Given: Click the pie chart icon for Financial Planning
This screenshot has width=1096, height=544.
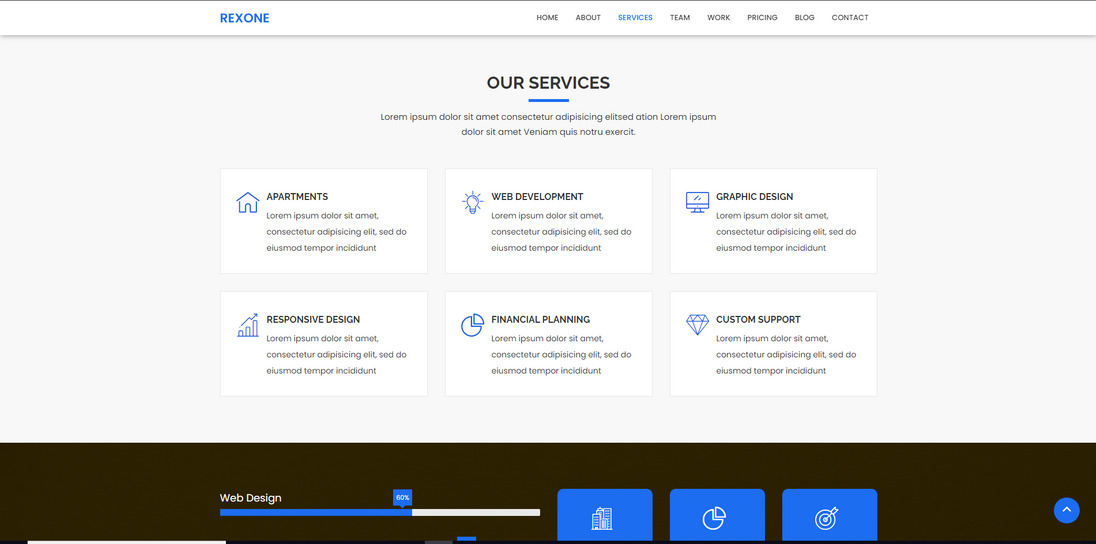Looking at the screenshot, I should [x=472, y=325].
